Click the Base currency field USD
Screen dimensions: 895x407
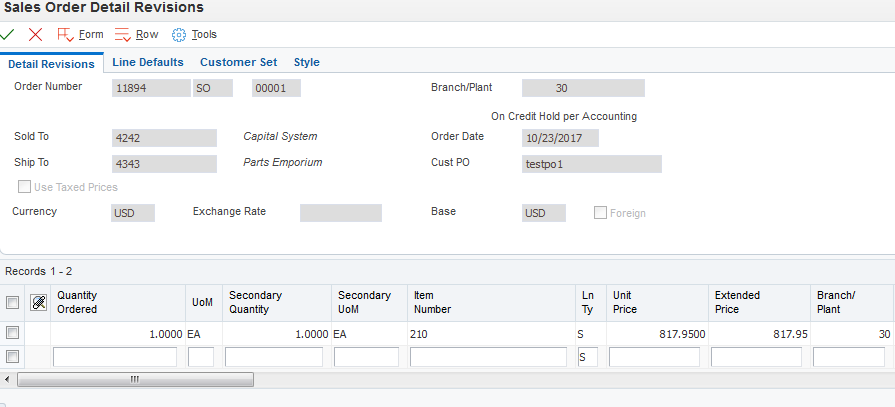tap(544, 213)
